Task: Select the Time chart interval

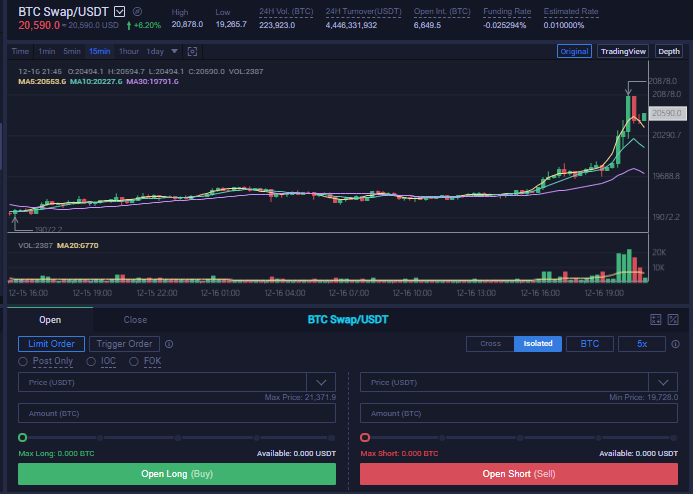Action: click(20, 51)
